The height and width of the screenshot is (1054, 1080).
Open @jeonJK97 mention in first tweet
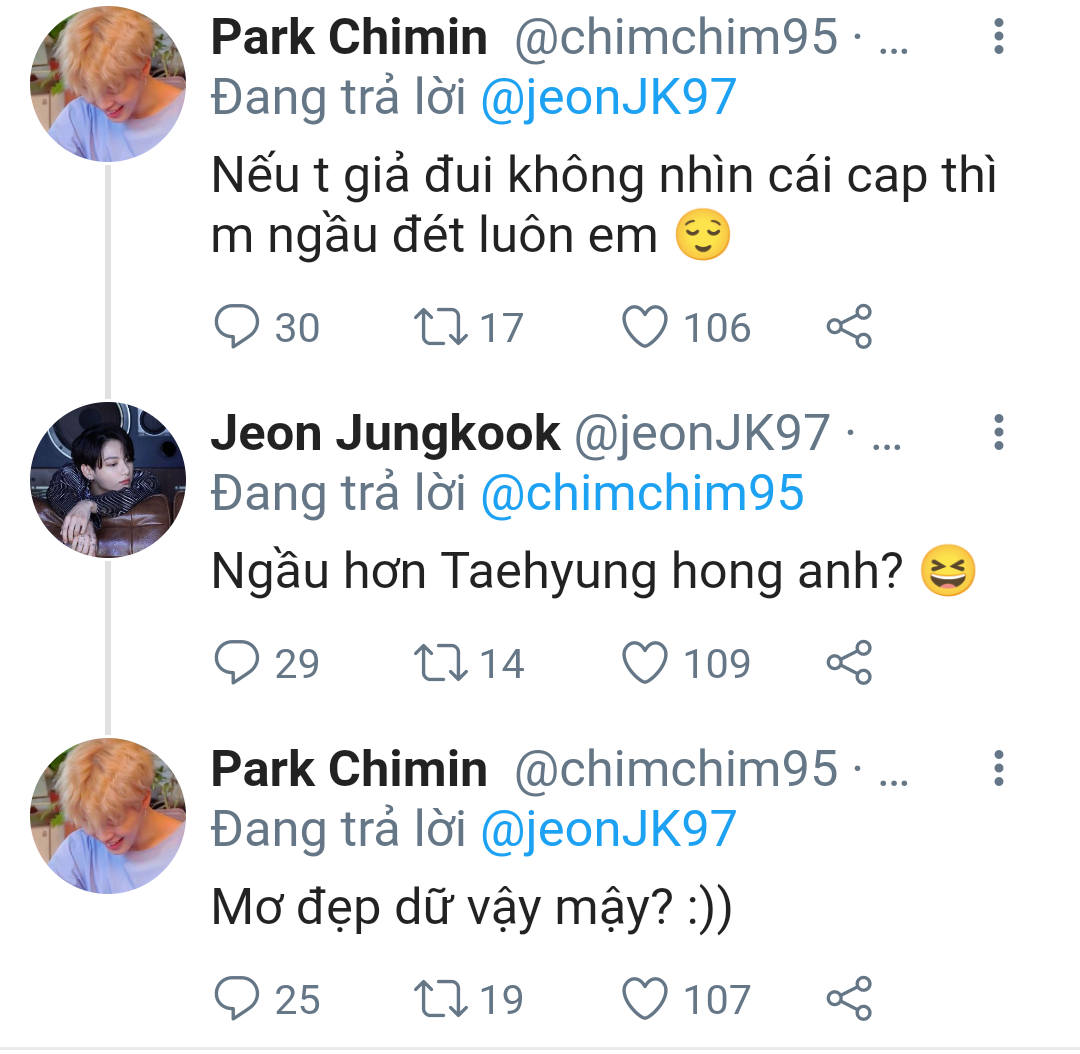coord(608,97)
